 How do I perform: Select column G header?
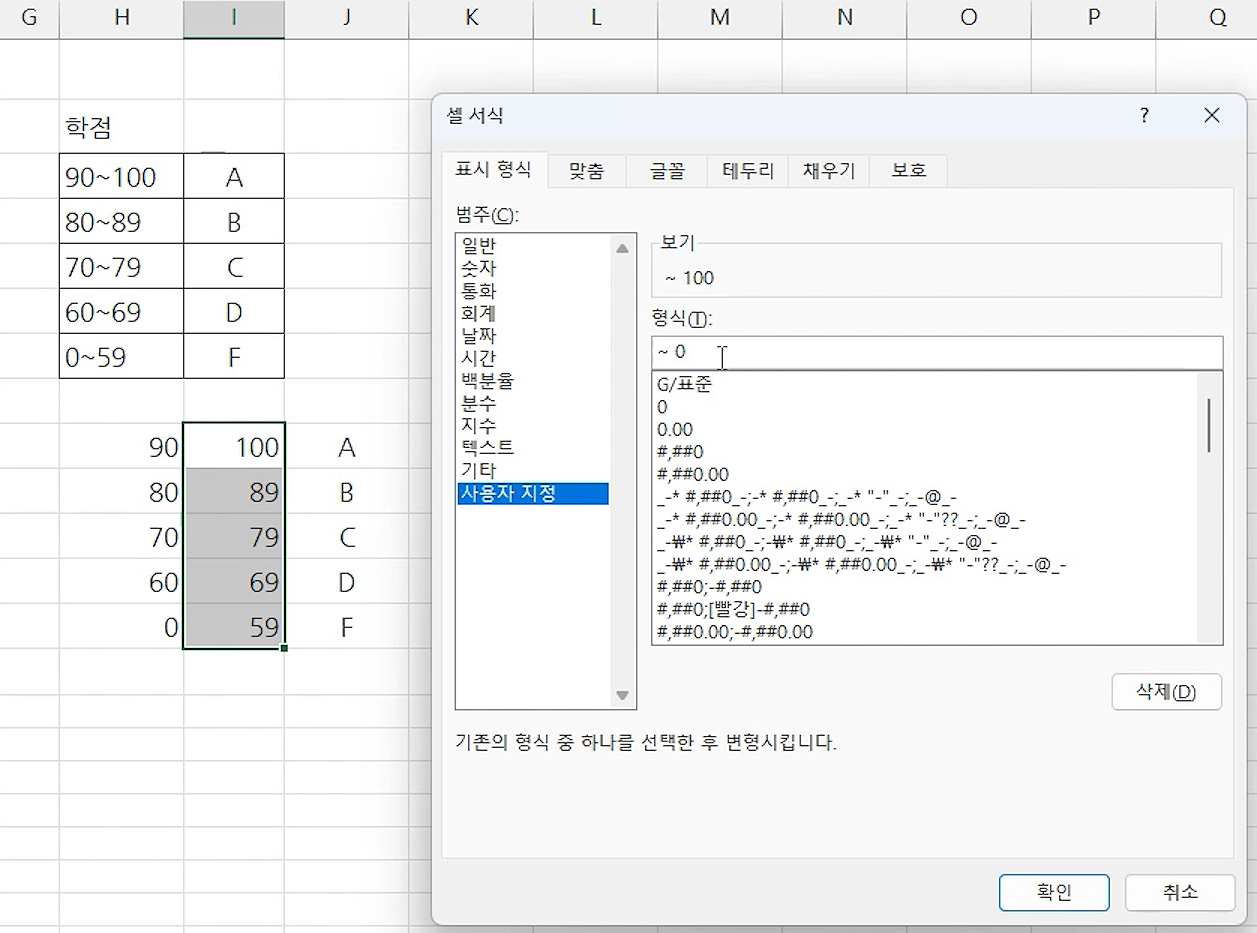[29, 17]
